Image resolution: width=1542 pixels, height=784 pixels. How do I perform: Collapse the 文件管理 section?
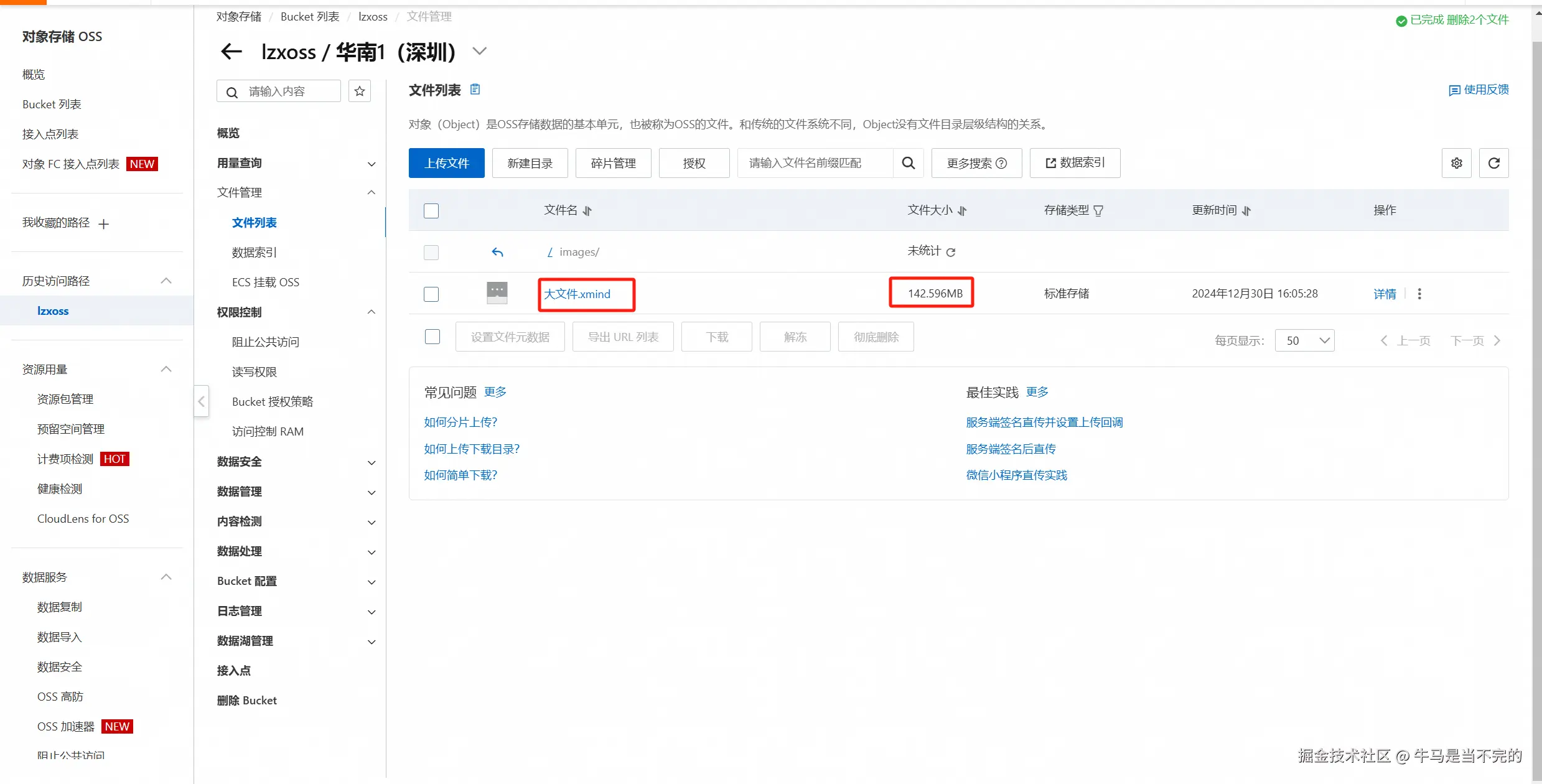371,193
